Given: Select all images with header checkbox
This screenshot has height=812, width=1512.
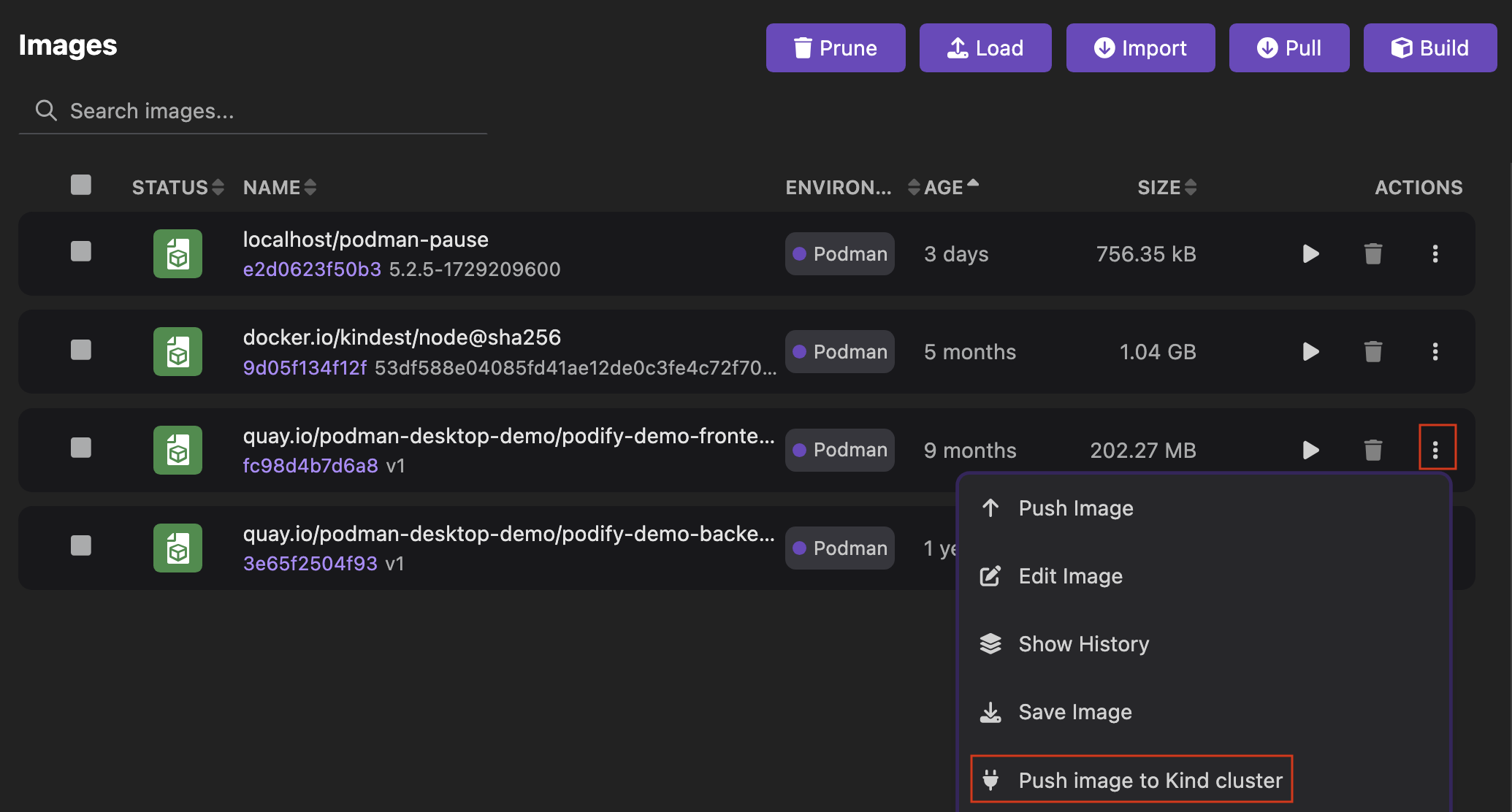Looking at the screenshot, I should 81,185.
